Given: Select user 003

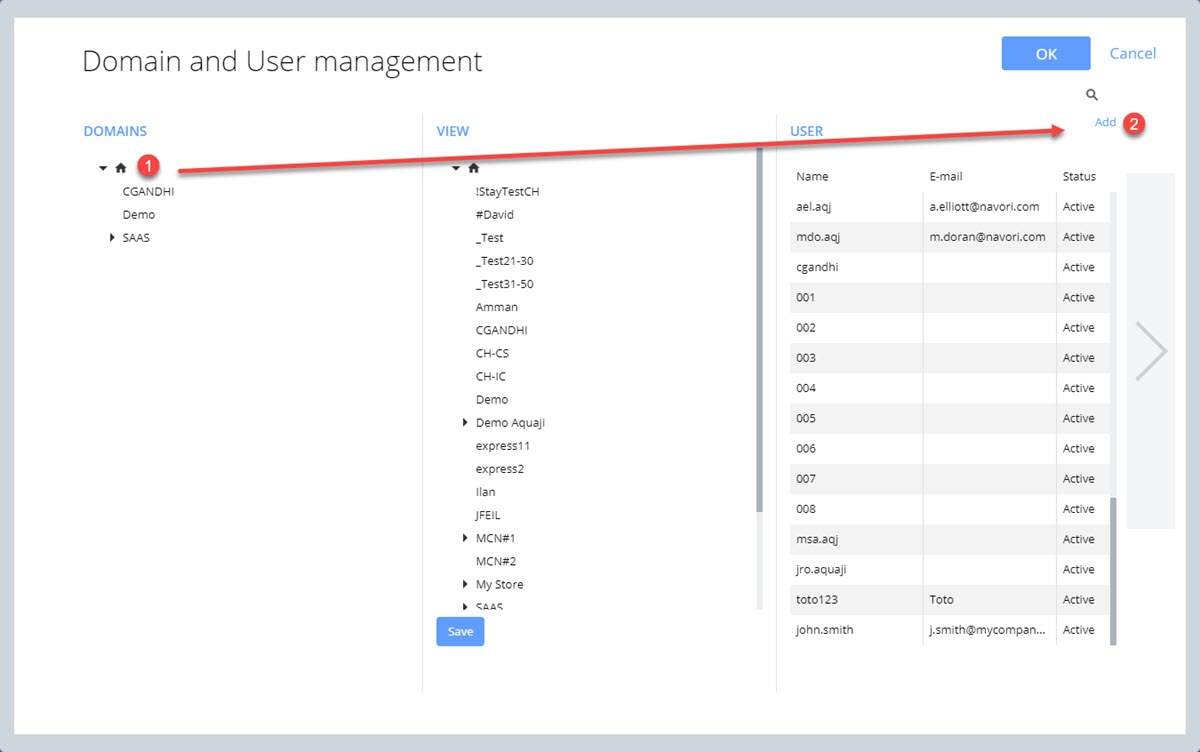Looking at the screenshot, I should pos(948,358).
